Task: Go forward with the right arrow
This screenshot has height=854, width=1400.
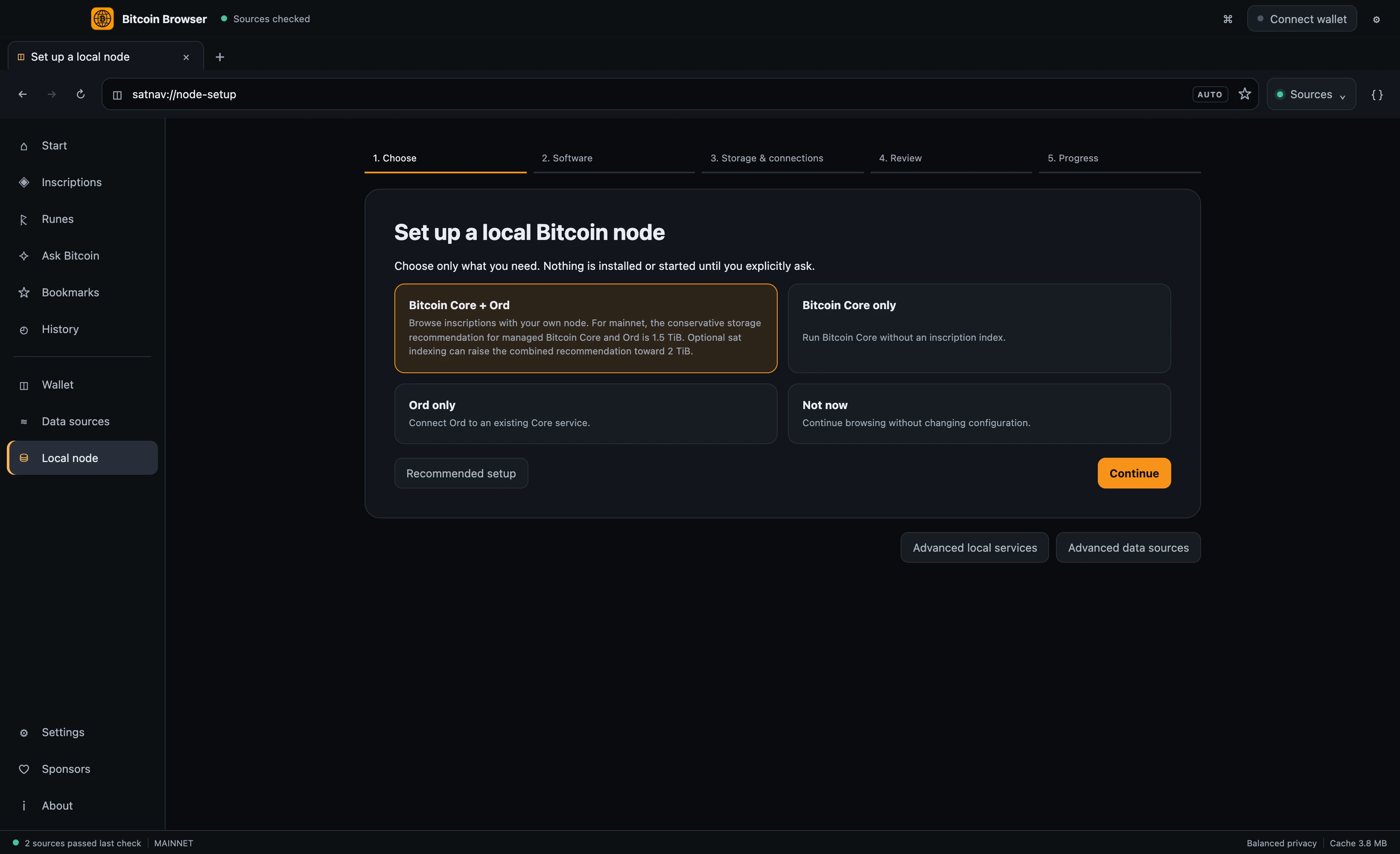Action: pyautogui.click(x=52, y=94)
